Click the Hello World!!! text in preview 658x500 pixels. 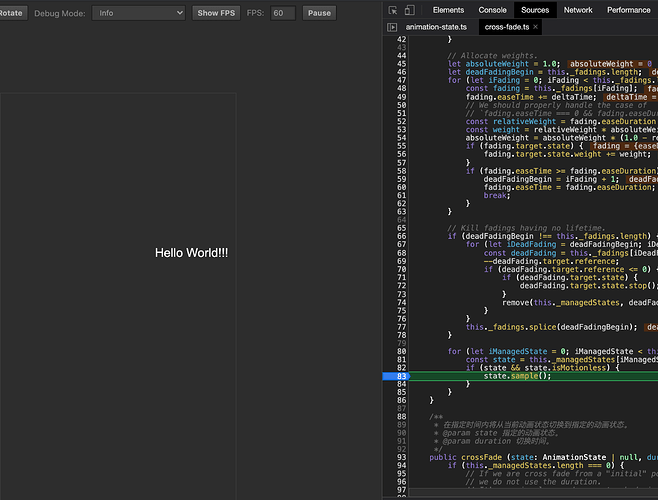click(191, 253)
